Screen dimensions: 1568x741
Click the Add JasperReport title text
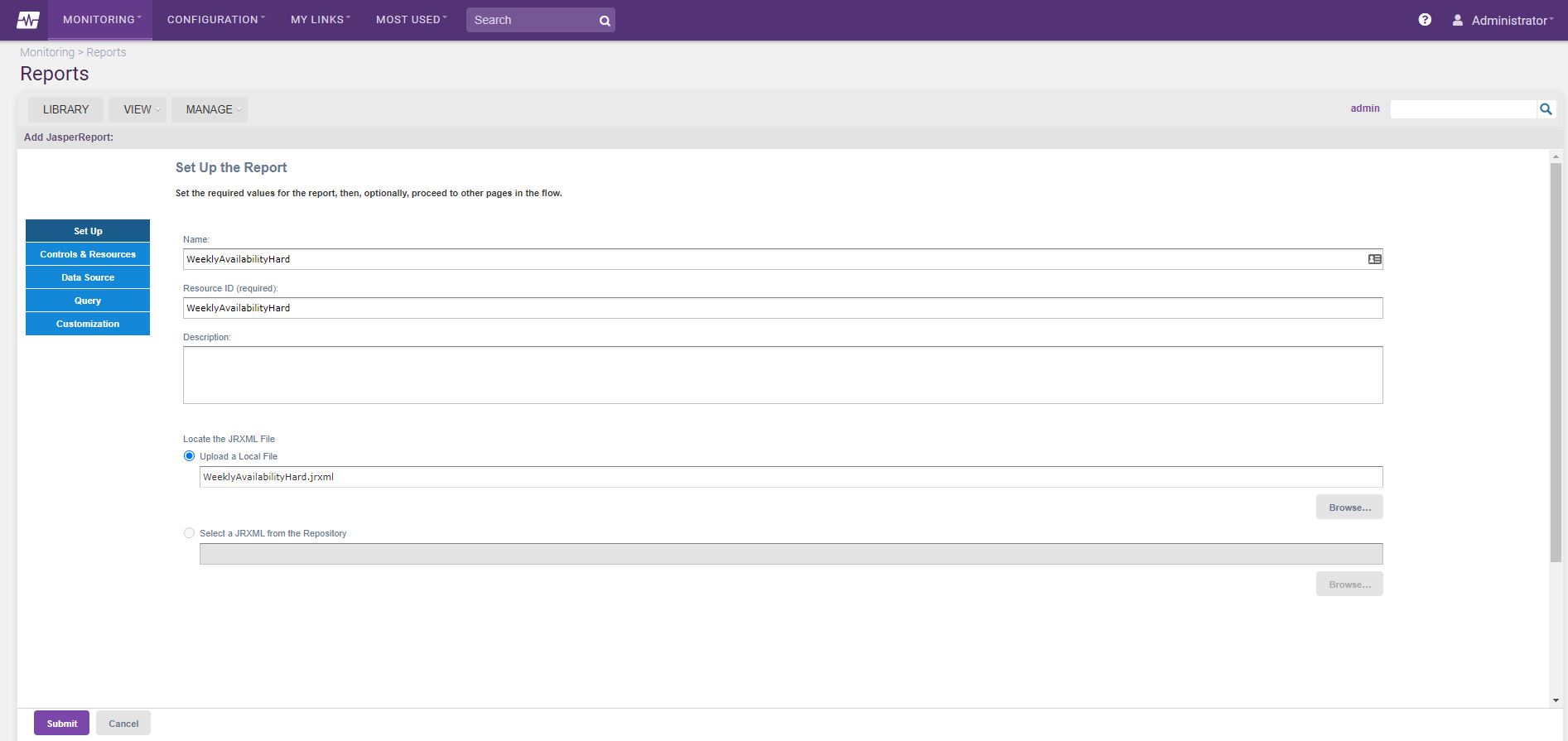(x=69, y=137)
